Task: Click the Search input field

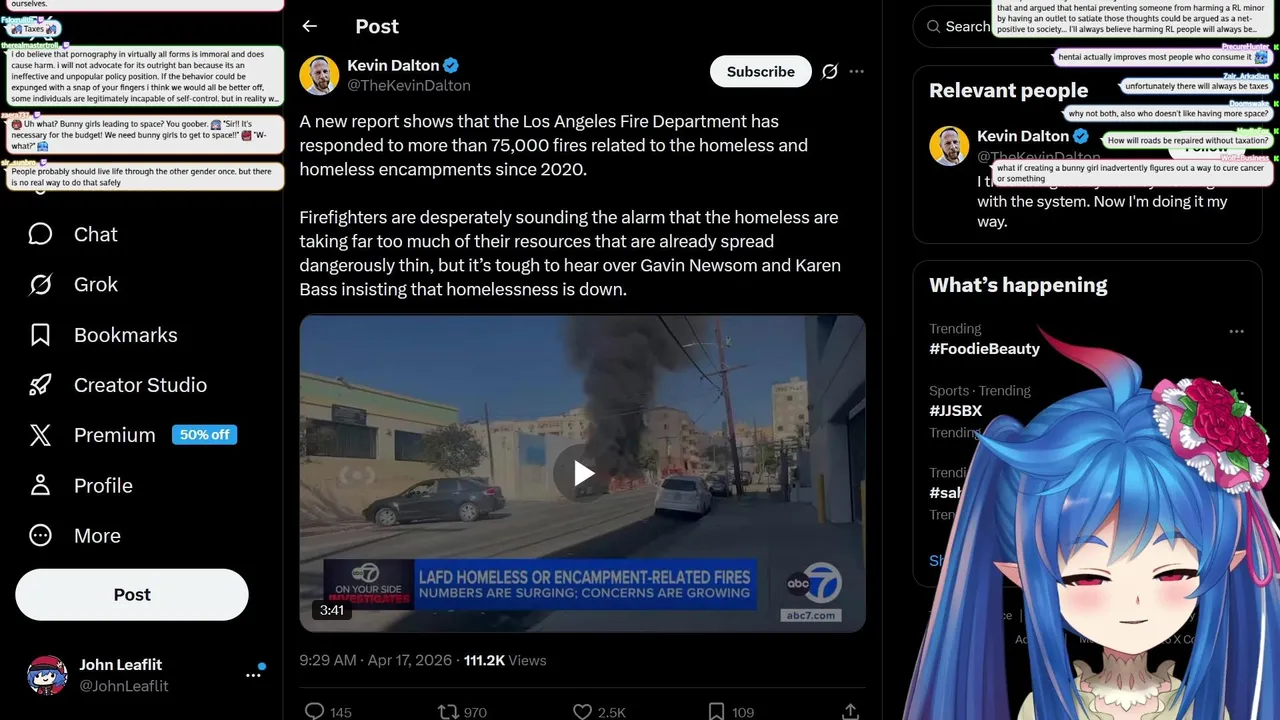Action: [x=955, y=27]
